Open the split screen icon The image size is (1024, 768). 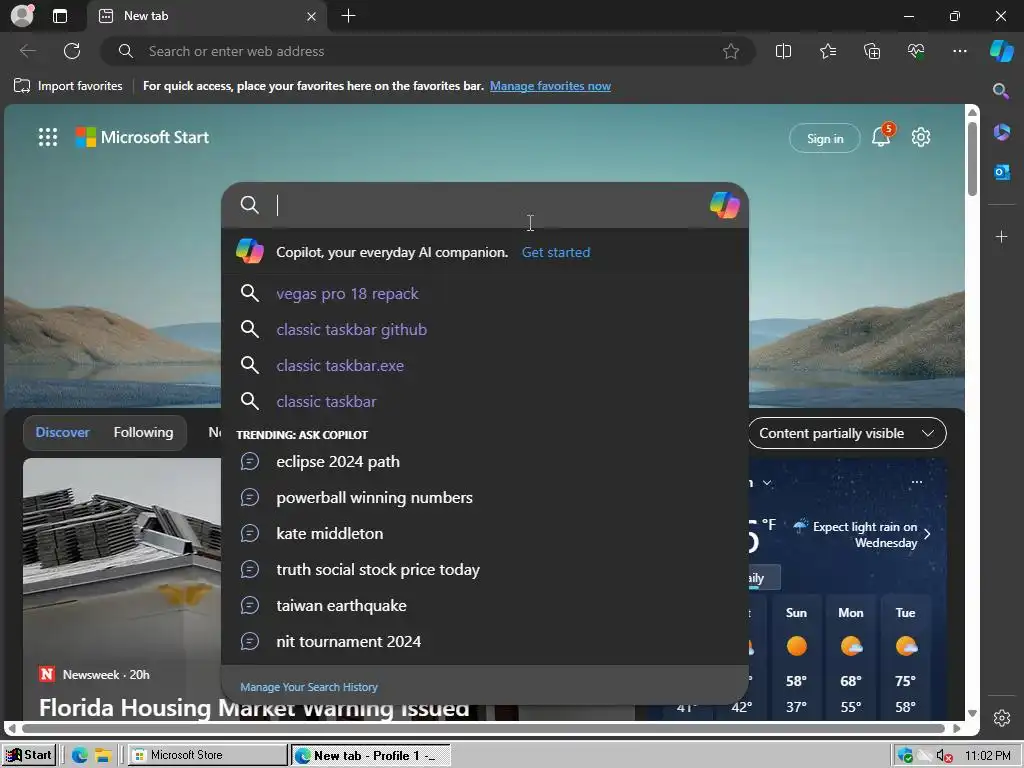(x=783, y=51)
